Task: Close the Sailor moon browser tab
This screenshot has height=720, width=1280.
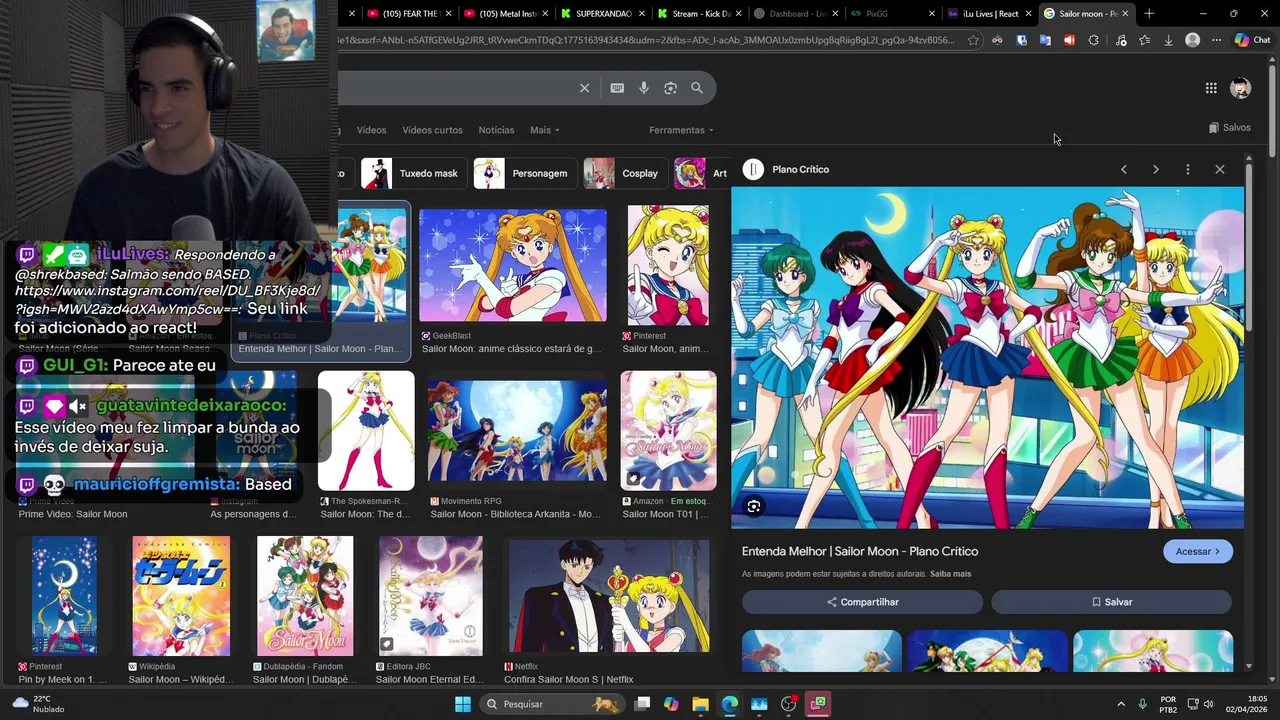Action: point(1125,14)
